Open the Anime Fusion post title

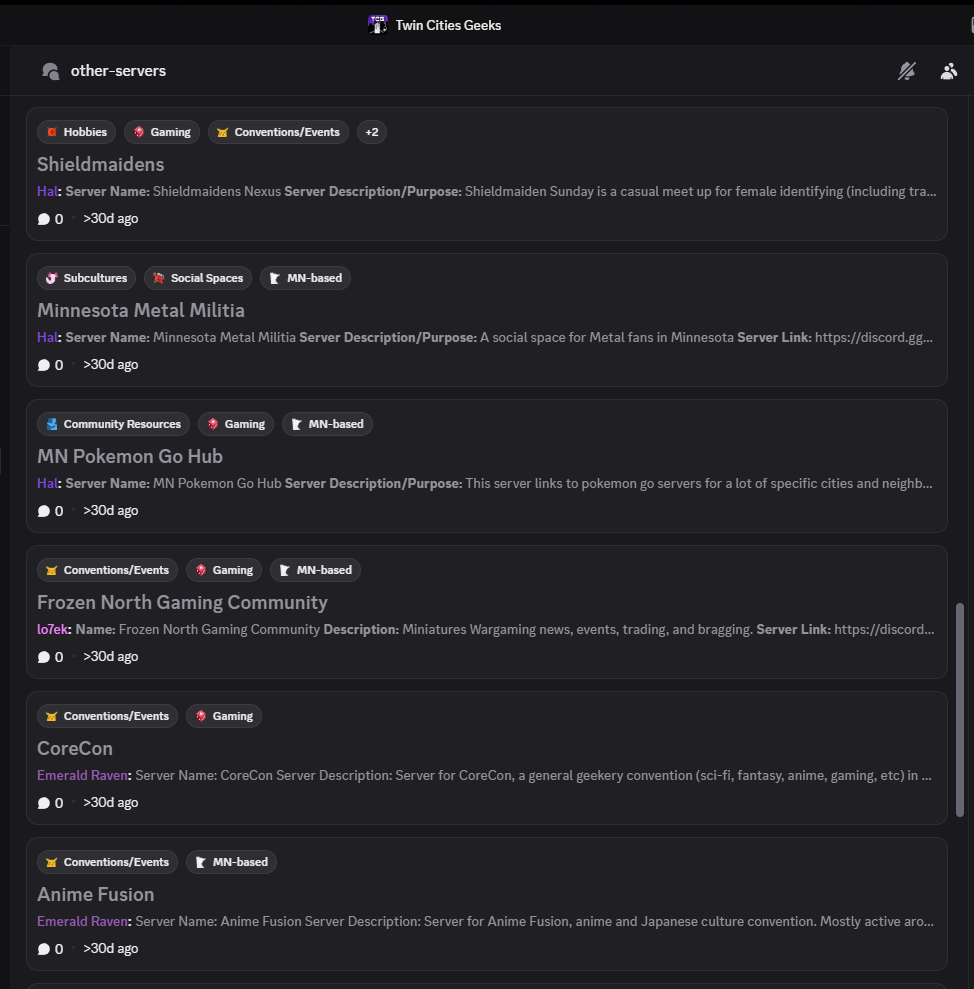96,894
